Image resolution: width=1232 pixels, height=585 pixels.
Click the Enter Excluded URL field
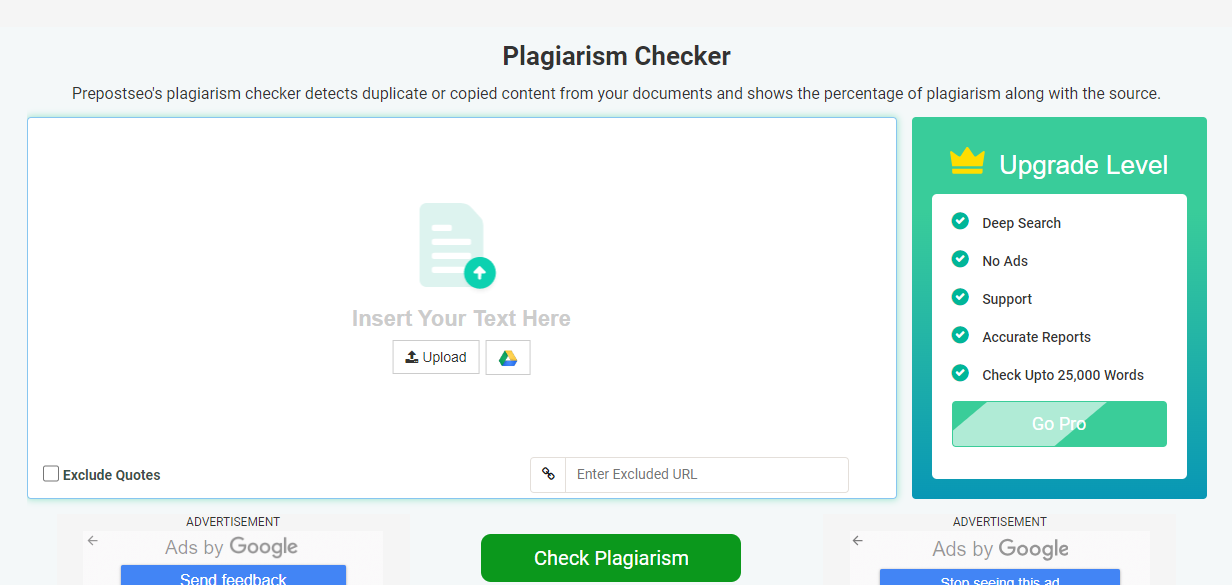706,474
